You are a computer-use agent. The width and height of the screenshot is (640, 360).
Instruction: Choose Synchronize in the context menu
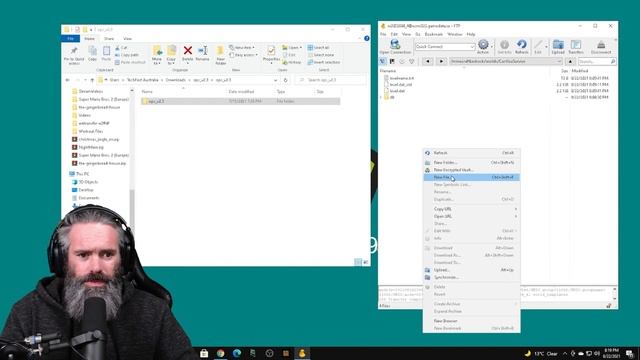[x=471, y=277]
